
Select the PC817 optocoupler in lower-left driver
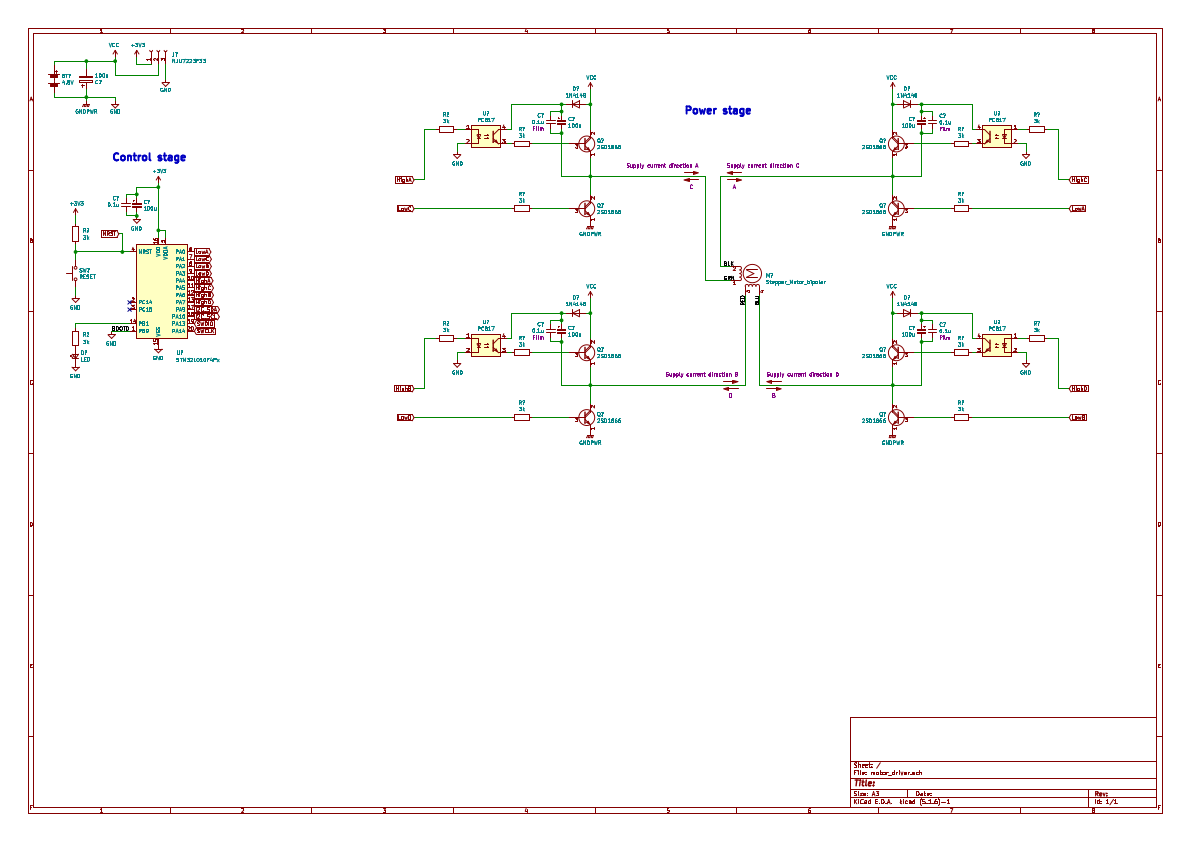[x=486, y=346]
